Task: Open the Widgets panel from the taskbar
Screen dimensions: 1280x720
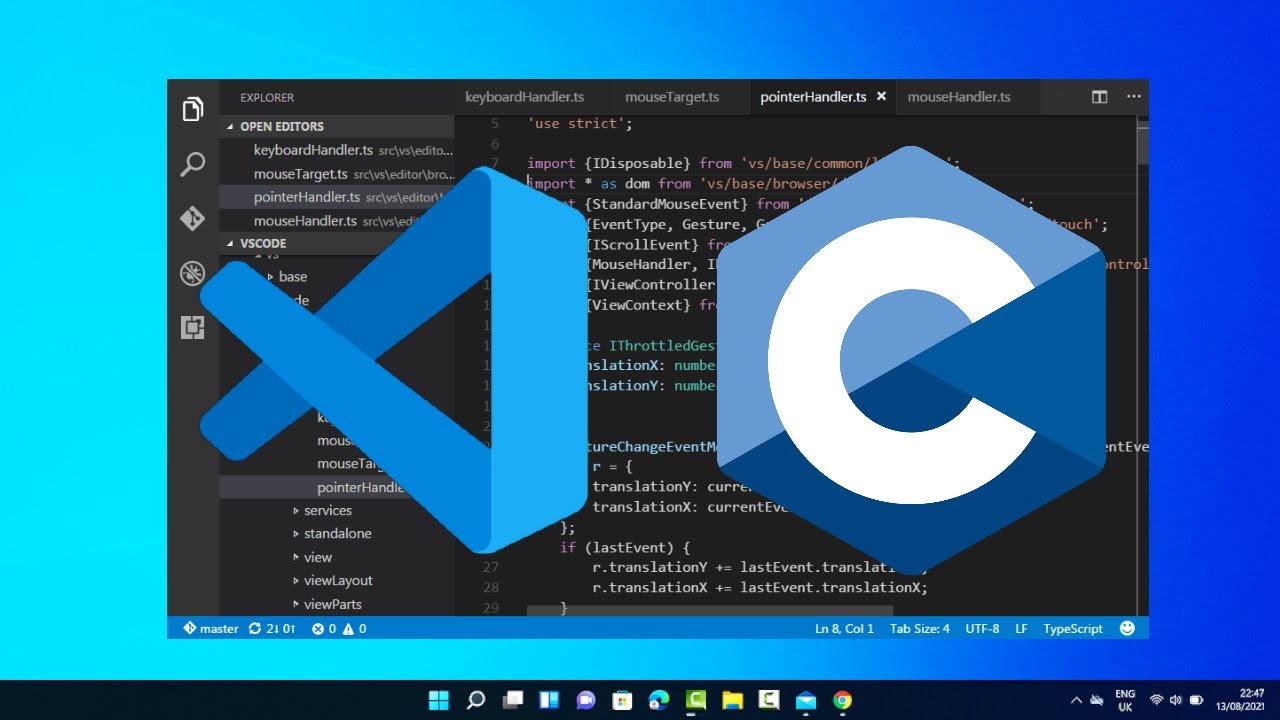Action: click(549, 700)
